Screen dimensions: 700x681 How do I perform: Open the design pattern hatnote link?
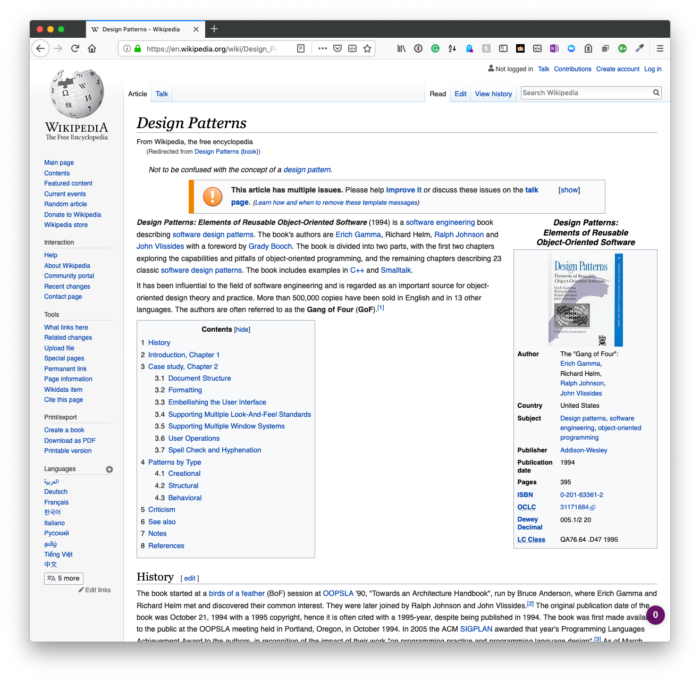307,170
